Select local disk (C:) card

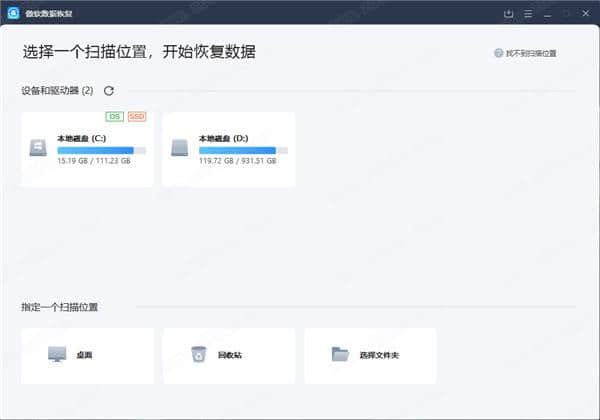click(87, 150)
